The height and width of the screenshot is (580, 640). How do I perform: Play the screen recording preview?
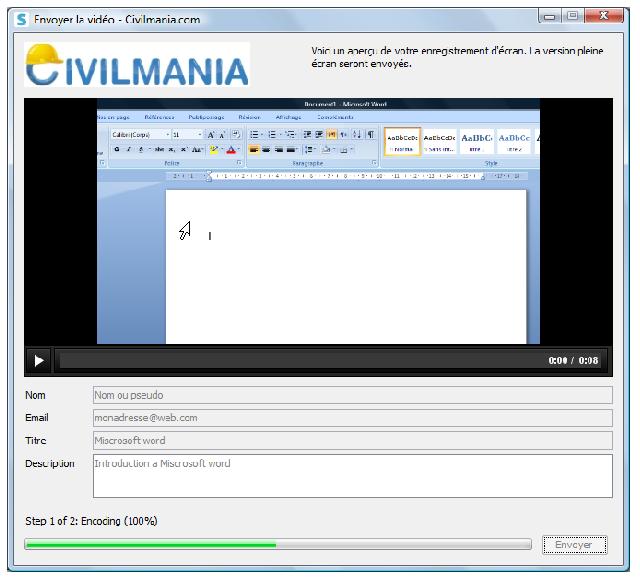[x=39, y=361]
